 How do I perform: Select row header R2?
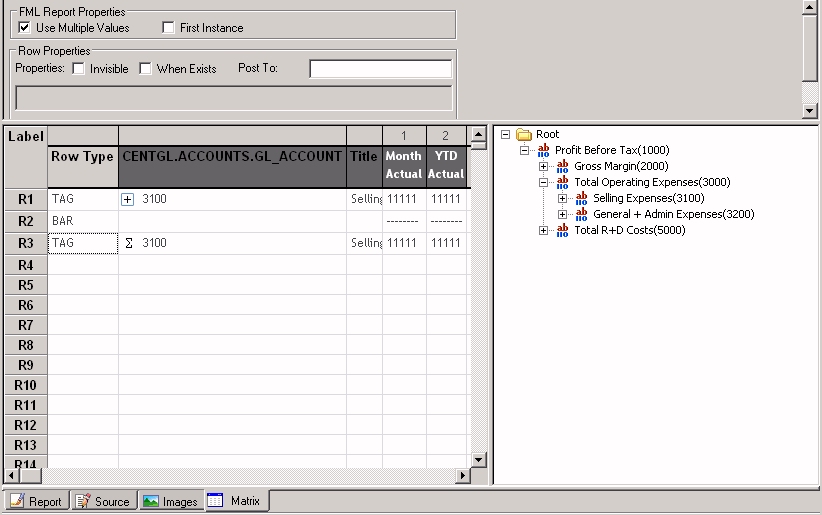(26, 221)
